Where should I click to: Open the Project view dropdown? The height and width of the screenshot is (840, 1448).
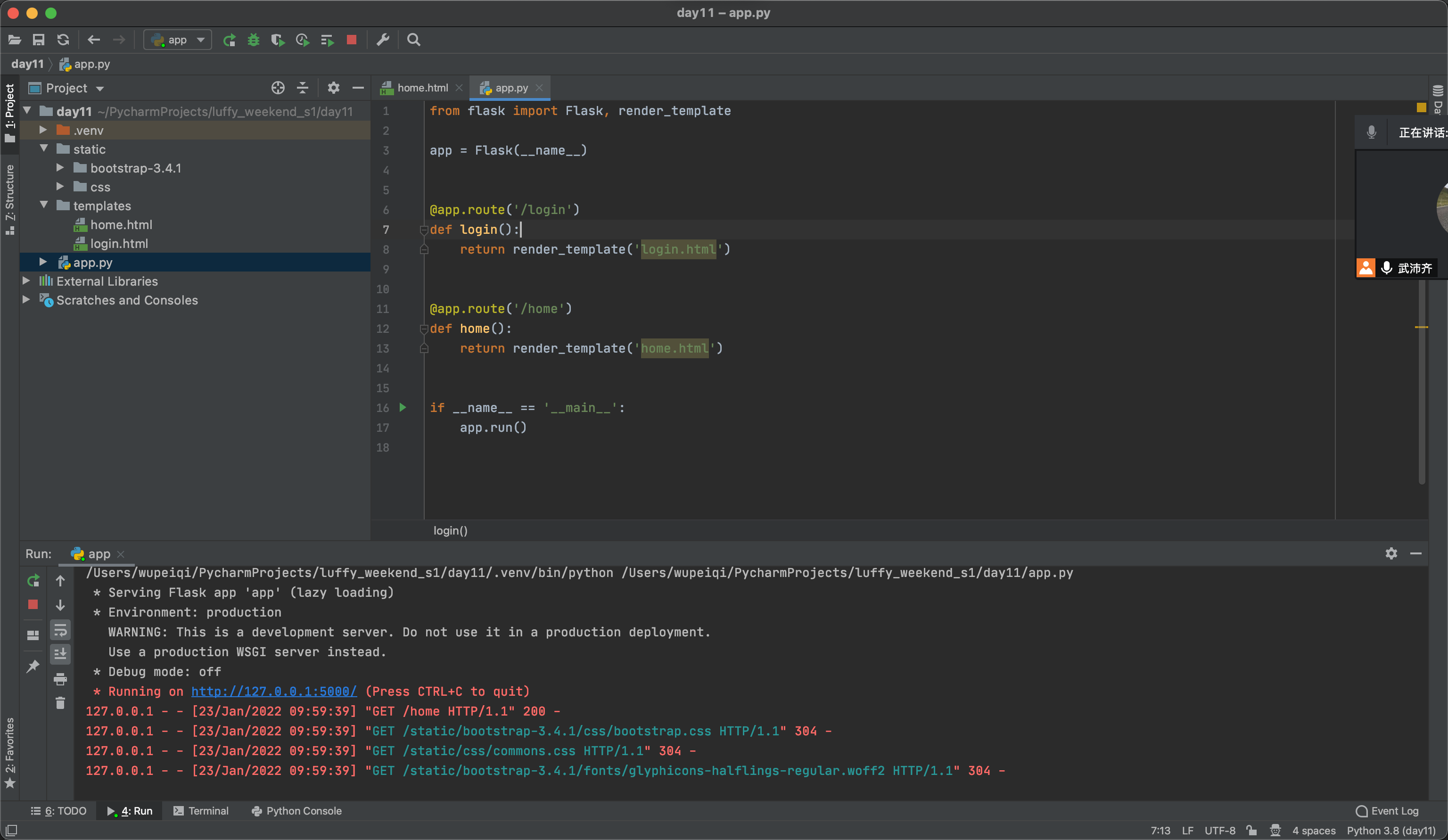pyautogui.click(x=66, y=88)
